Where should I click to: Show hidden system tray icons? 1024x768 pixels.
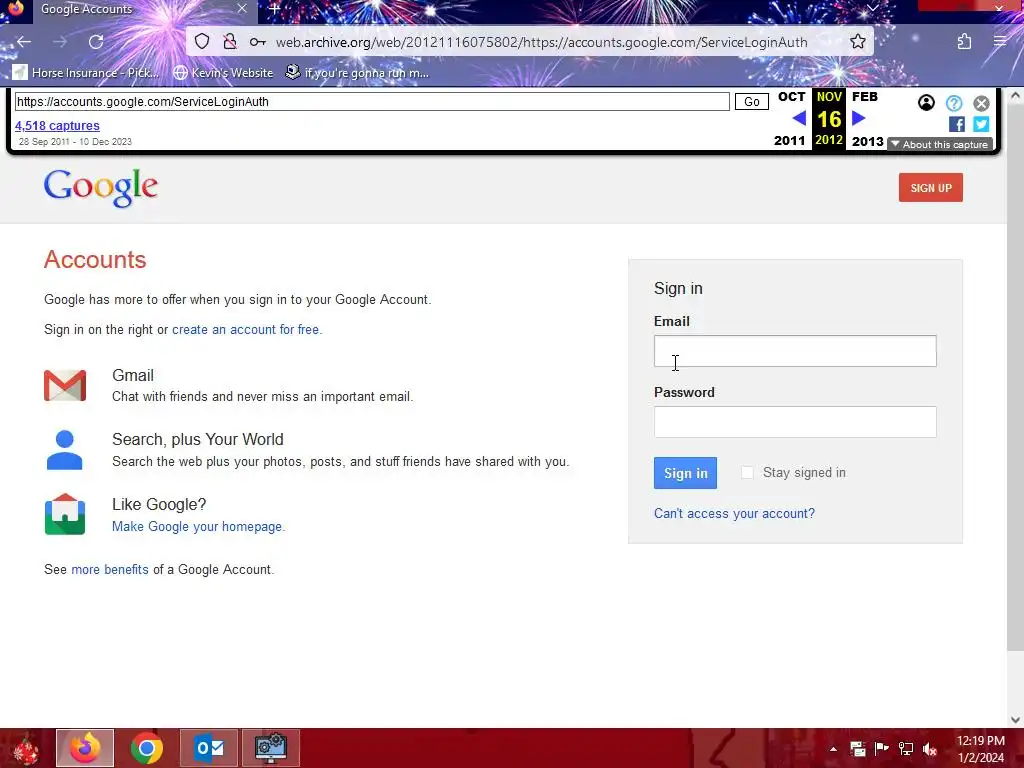point(833,749)
